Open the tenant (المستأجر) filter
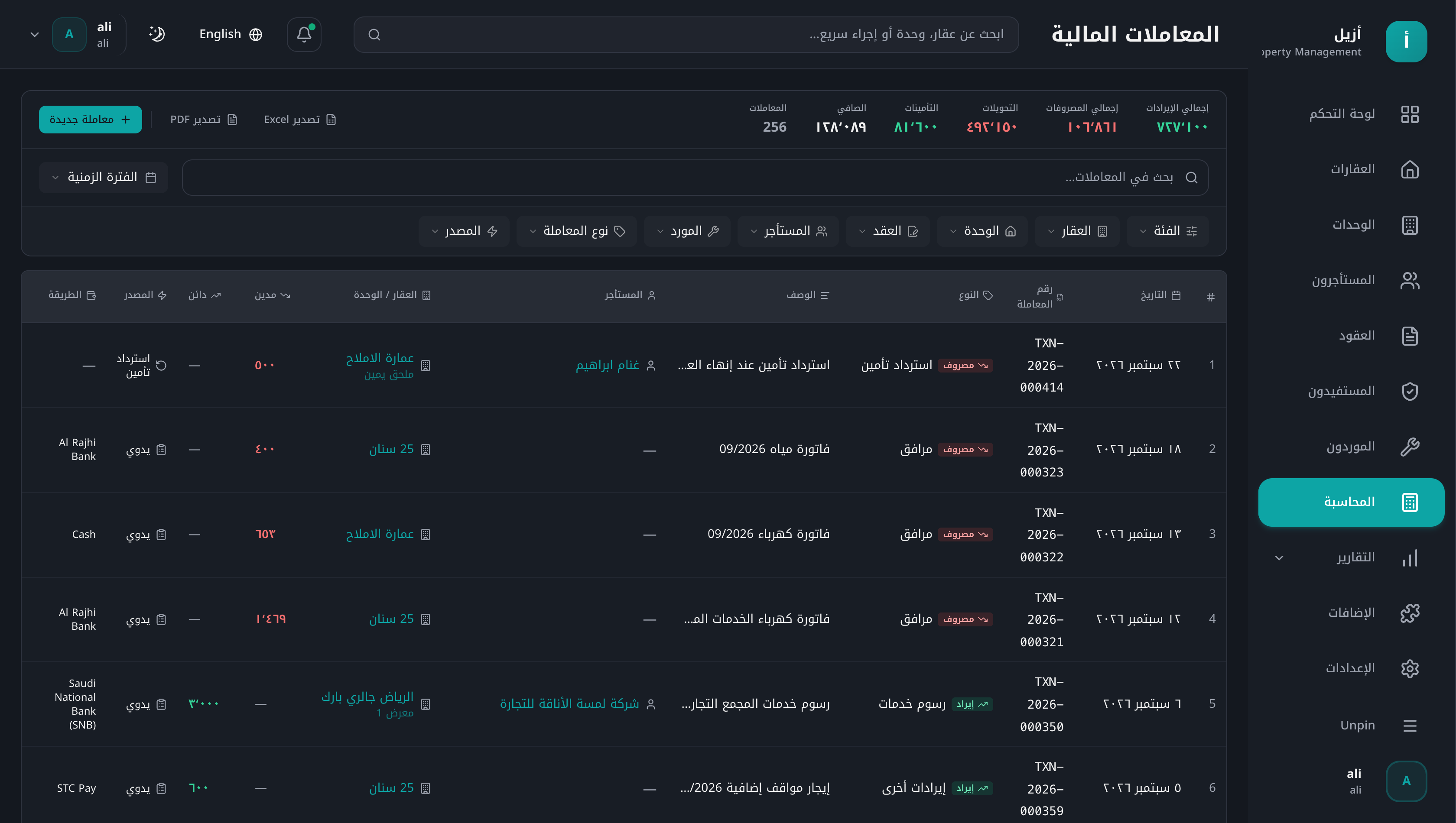This screenshot has width=1456, height=823. 788,230
